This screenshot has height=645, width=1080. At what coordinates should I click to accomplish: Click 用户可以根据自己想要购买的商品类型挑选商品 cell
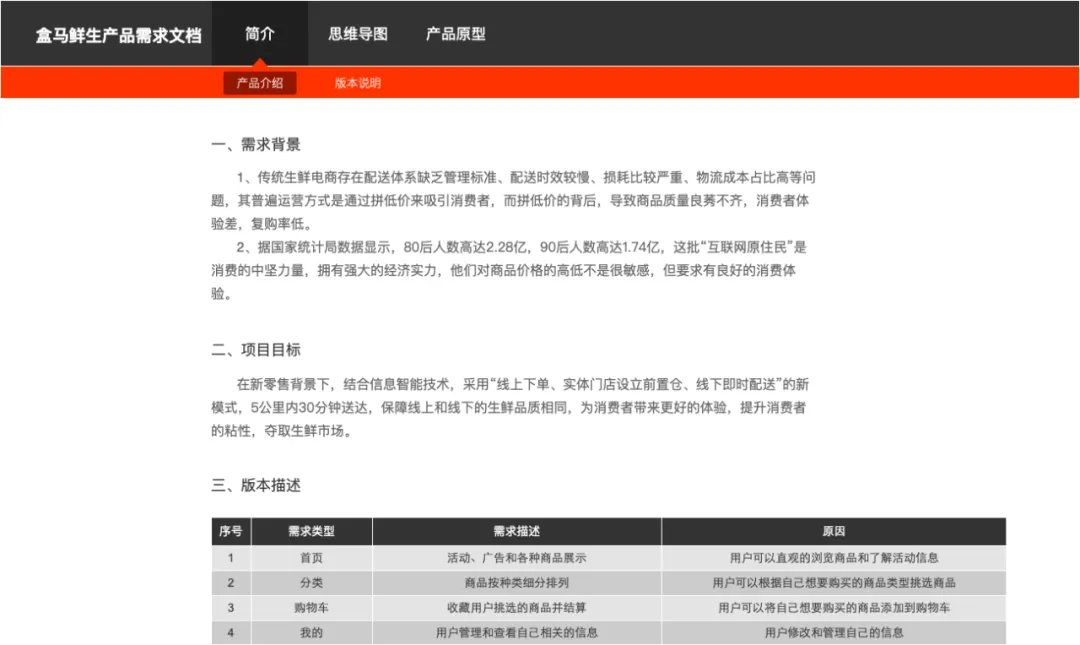833,582
